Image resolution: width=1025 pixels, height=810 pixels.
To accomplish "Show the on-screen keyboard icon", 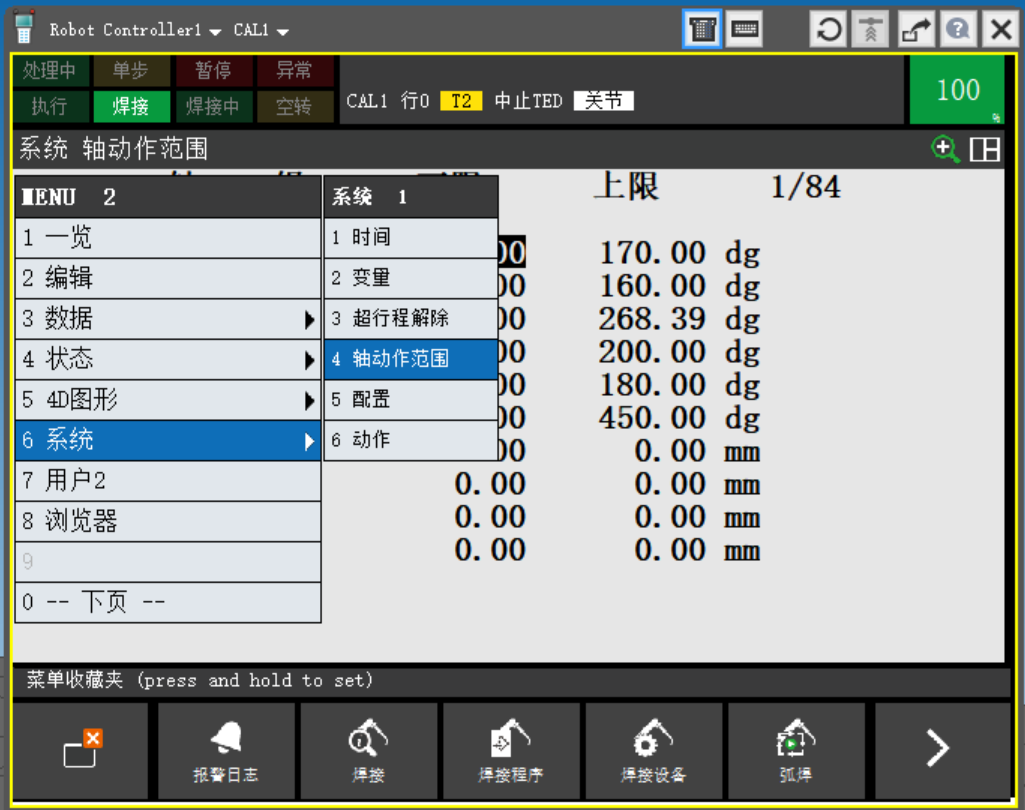I will [745, 29].
